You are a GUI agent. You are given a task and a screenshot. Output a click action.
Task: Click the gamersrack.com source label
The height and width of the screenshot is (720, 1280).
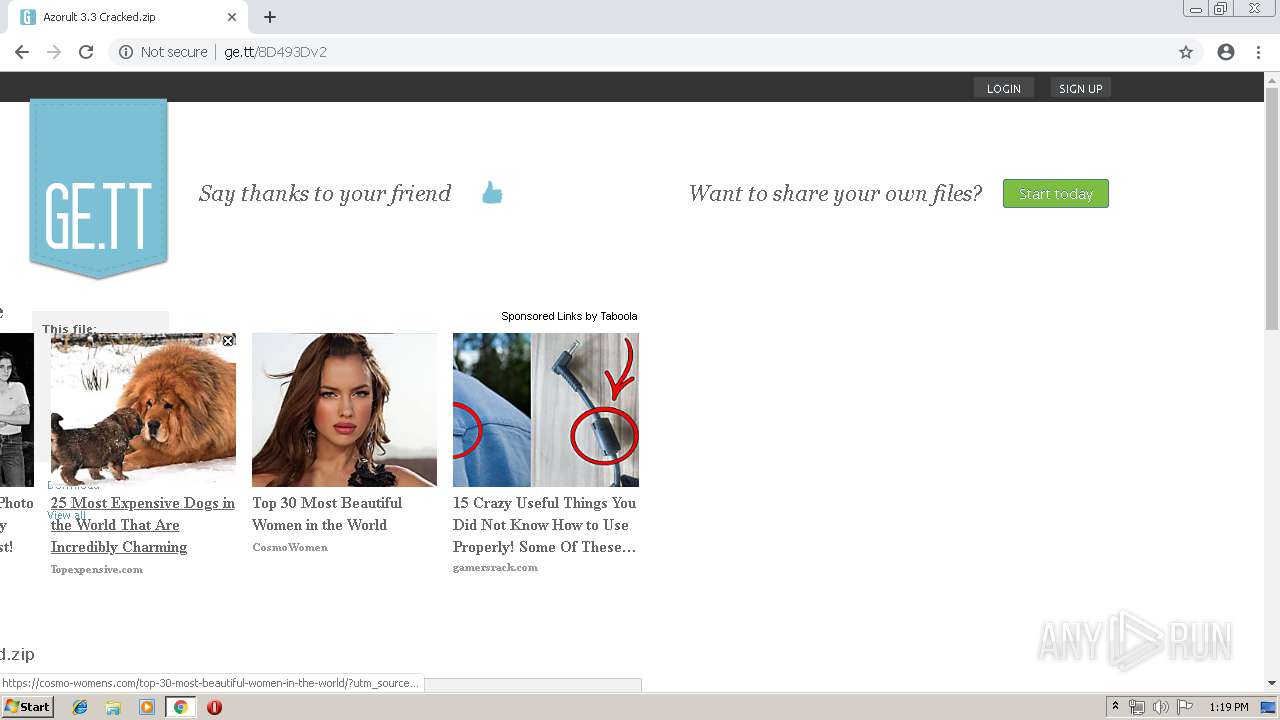[495, 567]
